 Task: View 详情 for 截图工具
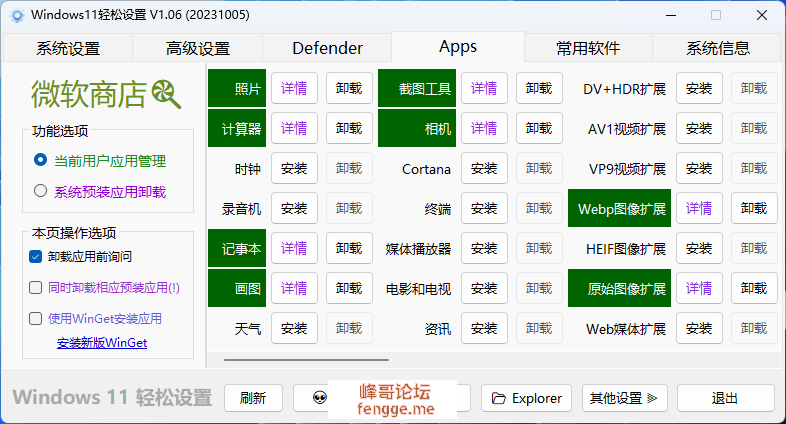(x=484, y=88)
